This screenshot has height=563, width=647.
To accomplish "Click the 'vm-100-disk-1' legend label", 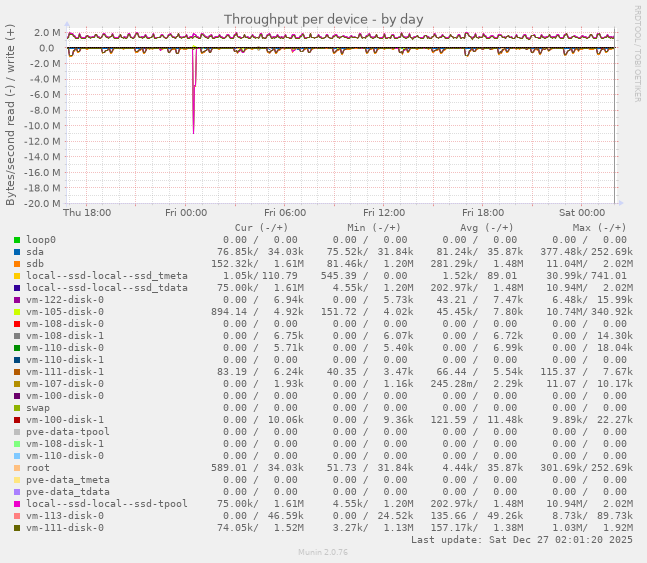I will [65, 420].
